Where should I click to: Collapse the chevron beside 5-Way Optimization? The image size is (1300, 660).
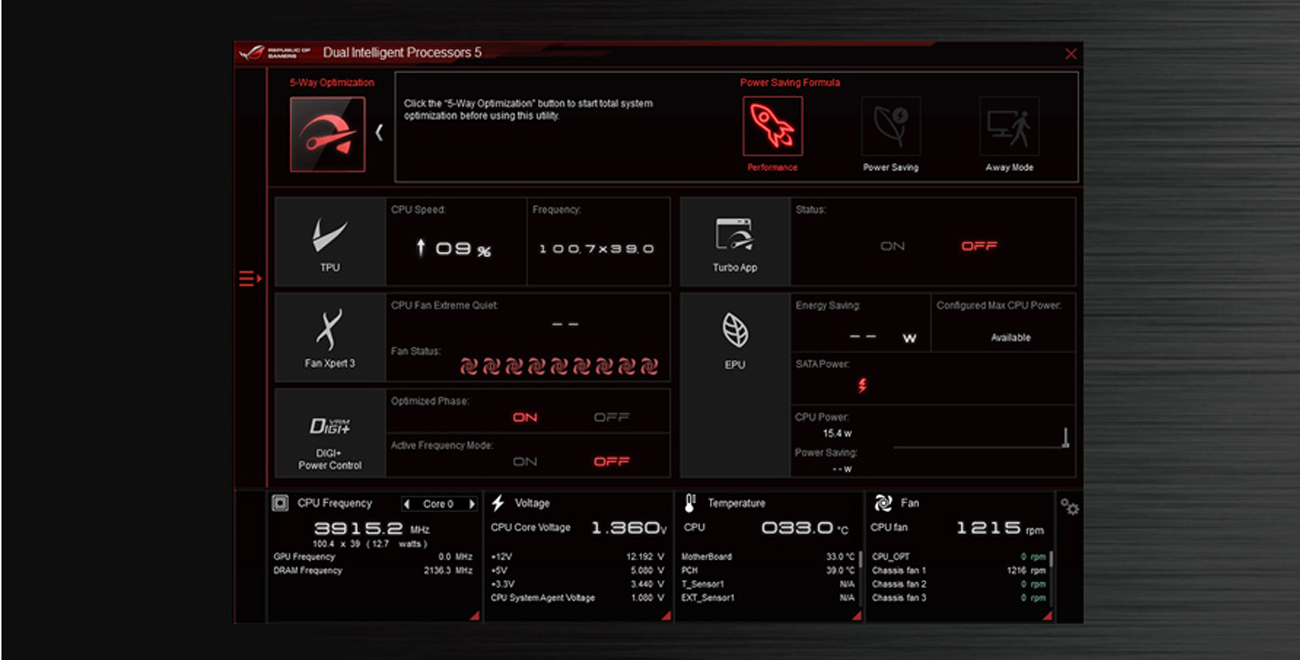(379, 132)
